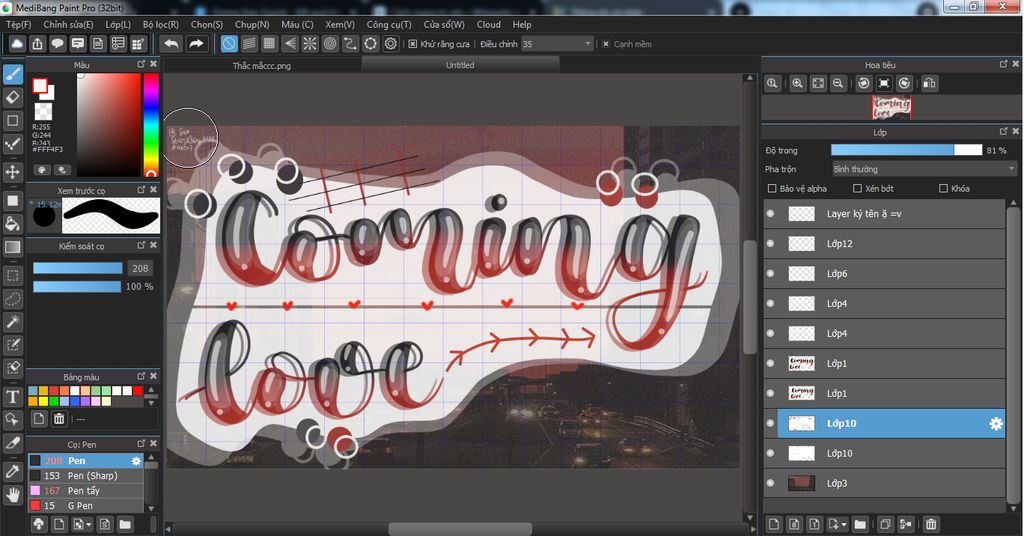Switch to the Untitled tab
Viewport: 1024px width, 536px height.
click(460, 65)
